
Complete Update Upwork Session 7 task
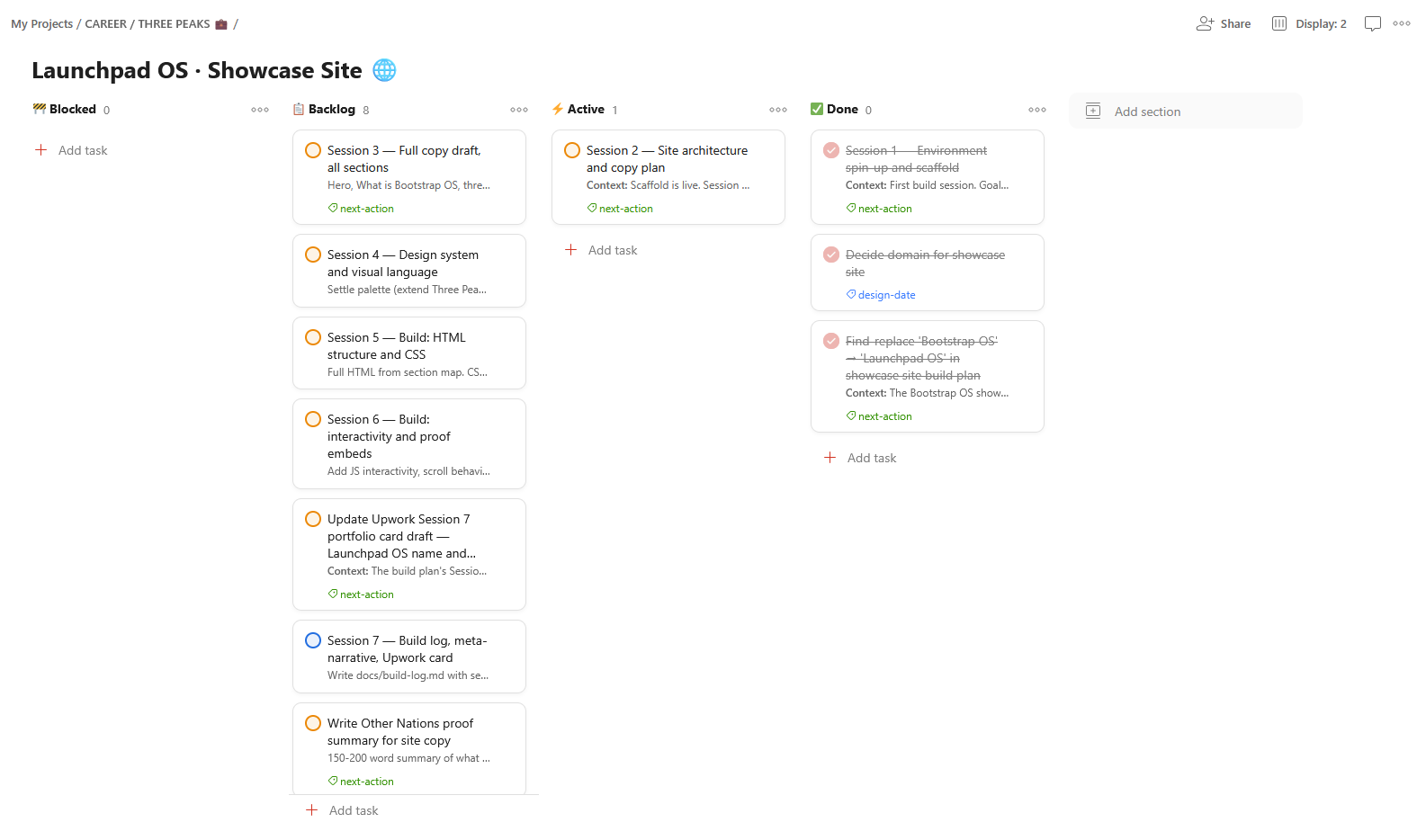click(313, 519)
